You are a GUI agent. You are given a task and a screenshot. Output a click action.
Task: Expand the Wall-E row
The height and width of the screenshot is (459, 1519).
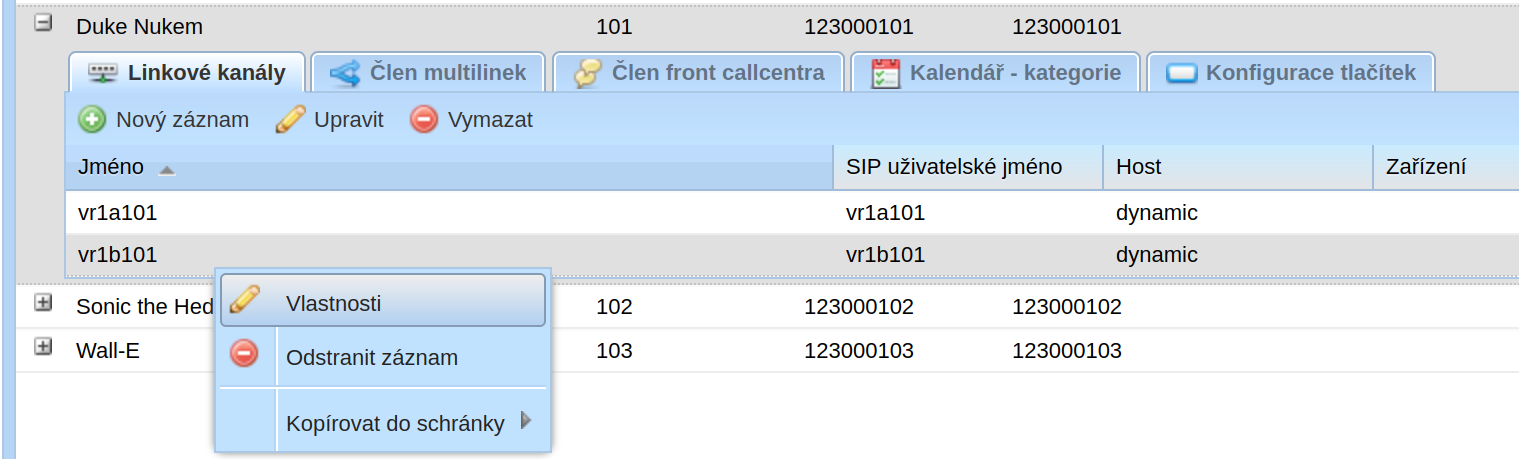[43, 346]
